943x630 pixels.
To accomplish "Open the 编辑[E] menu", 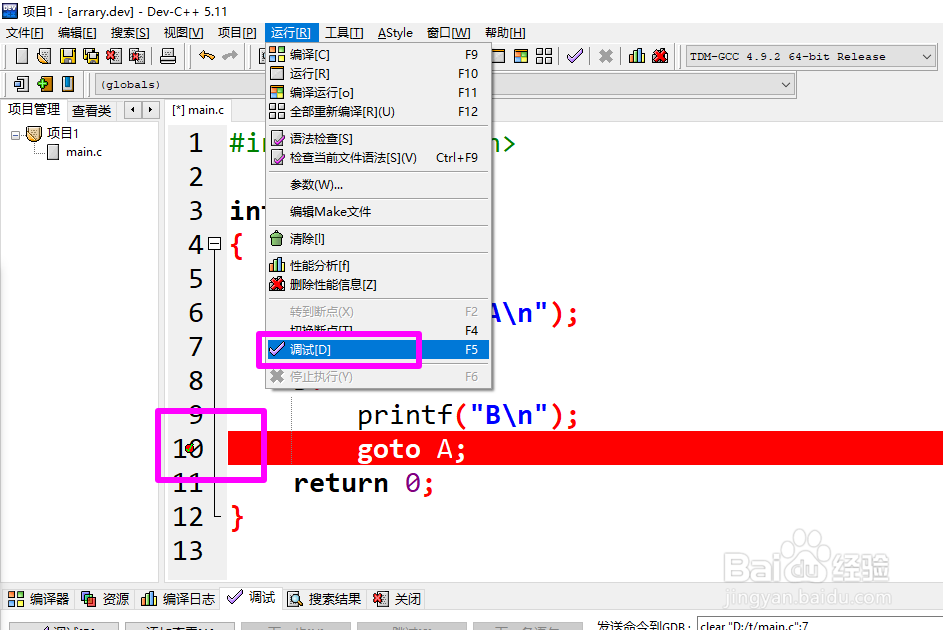I will coord(77,33).
